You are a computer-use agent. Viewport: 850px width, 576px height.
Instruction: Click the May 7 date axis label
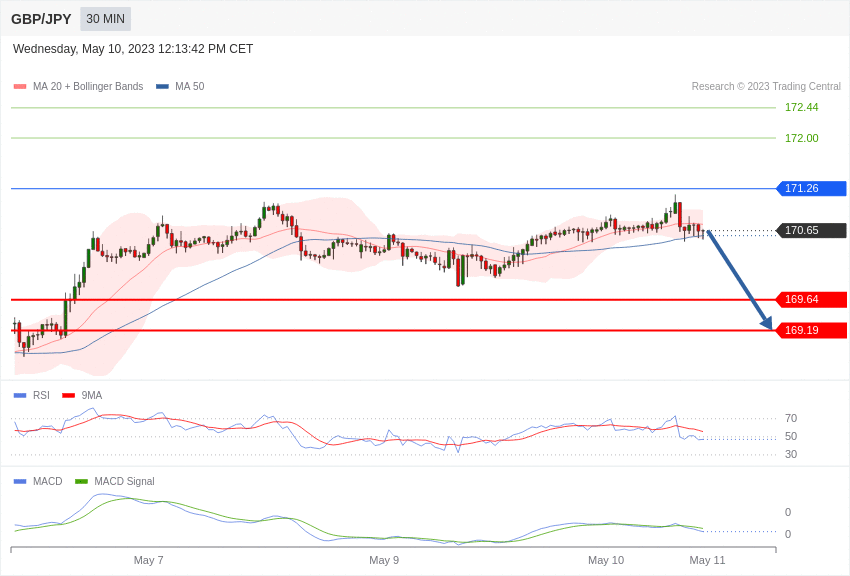[x=149, y=560]
